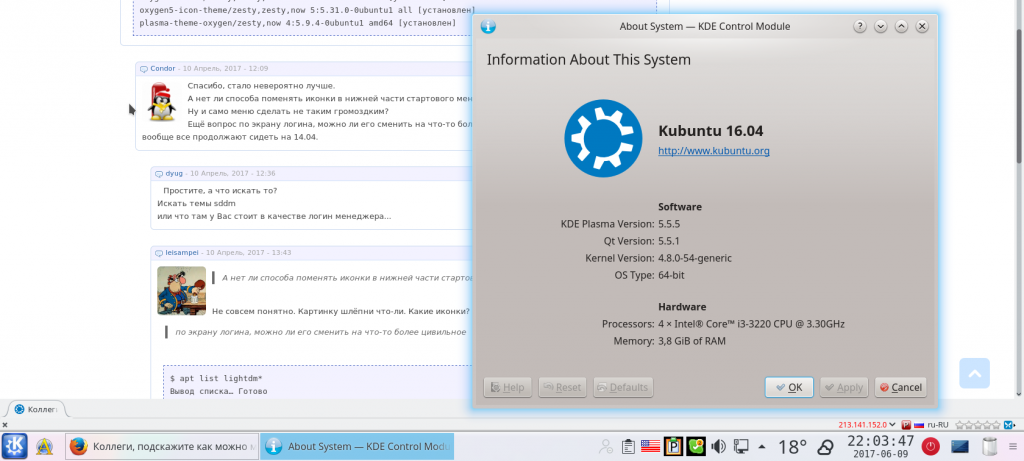Click the Memory value '3,8 GiB of RAM'
1024x461 pixels.
pos(692,341)
